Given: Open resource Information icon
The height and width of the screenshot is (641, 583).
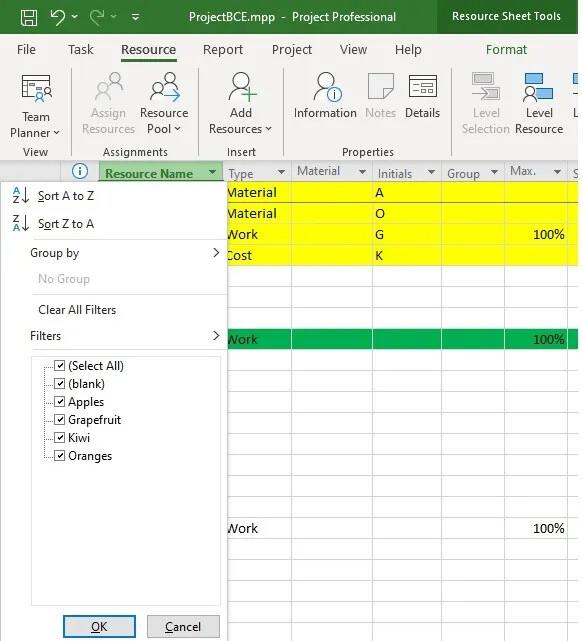Looking at the screenshot, I should click(326, 87).
